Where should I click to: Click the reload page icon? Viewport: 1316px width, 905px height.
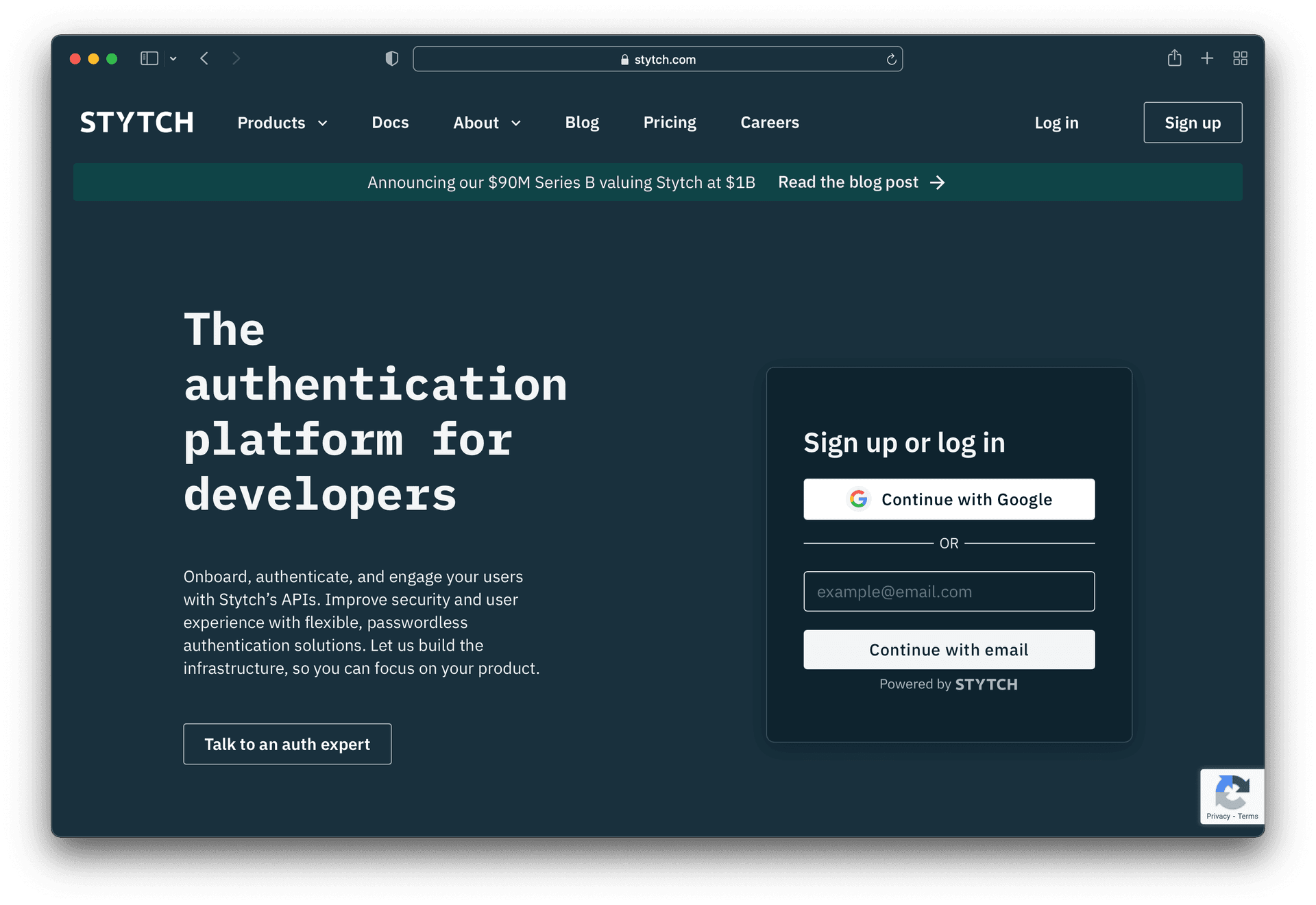[x=890, y=59]
